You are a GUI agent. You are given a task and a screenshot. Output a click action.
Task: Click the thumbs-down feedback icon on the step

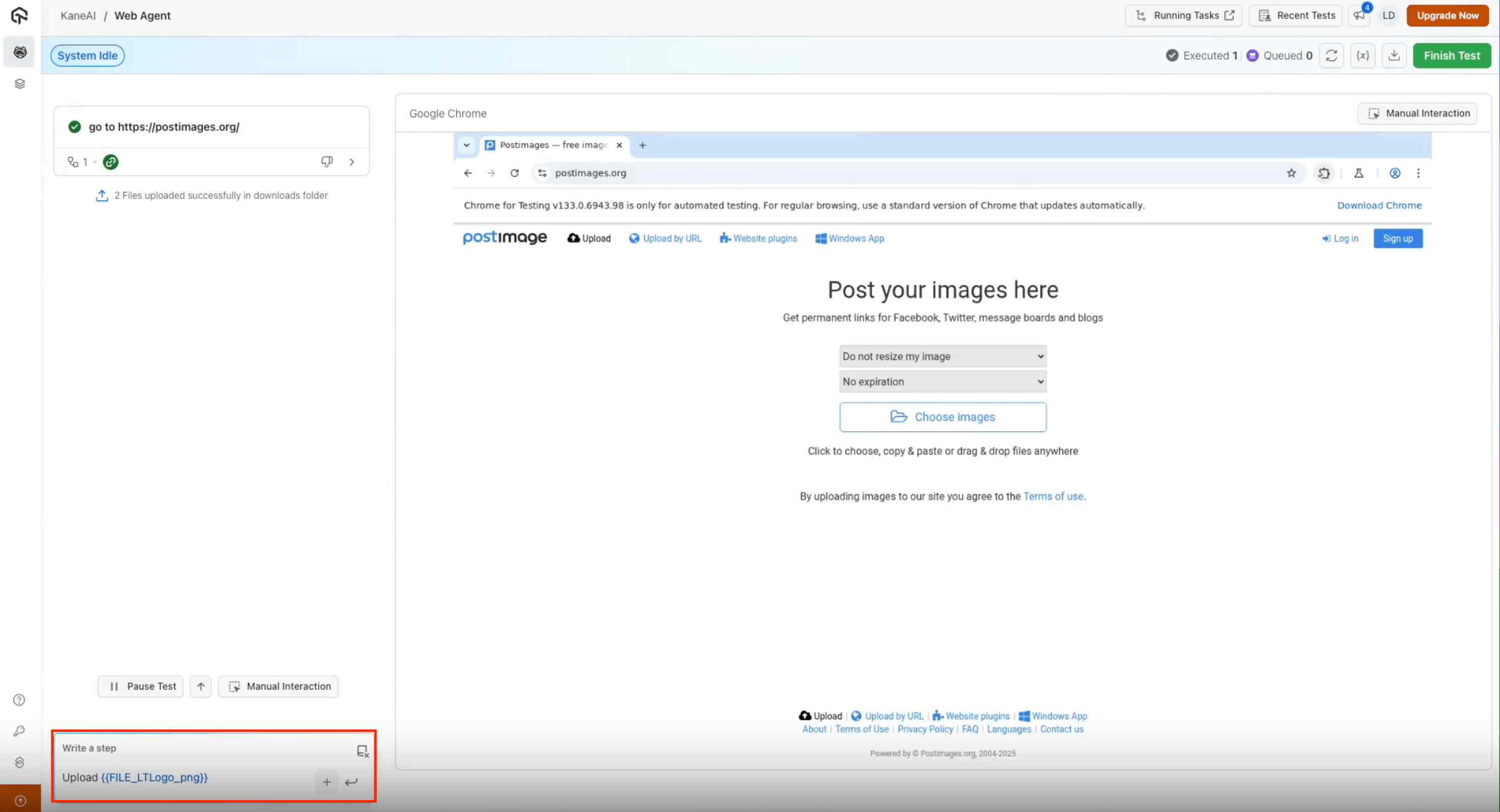coord(327,162)
